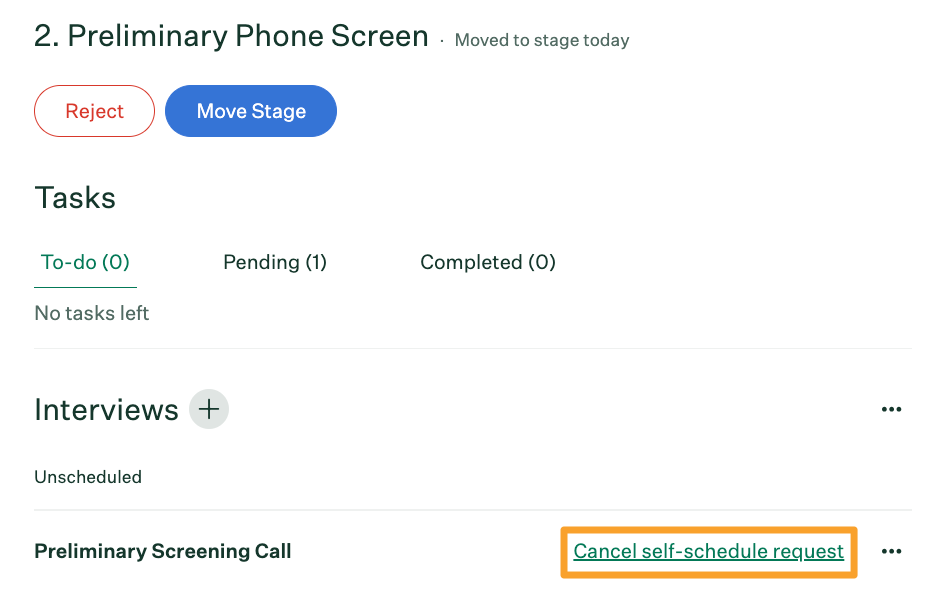Open the Interviews section three-dot menu
This screenshot has height=590, width=935.
coord(891,409)
